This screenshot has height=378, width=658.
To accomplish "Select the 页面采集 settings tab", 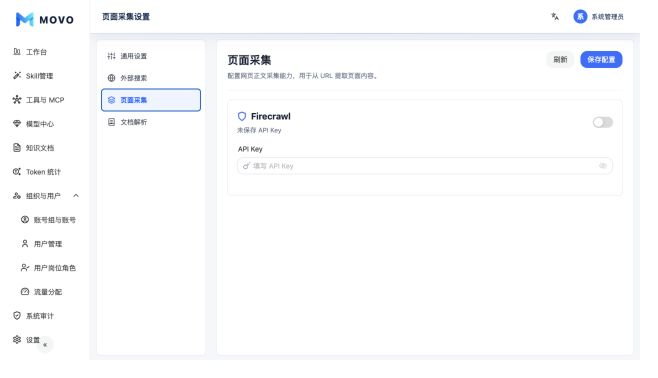I will coord(151,100).
